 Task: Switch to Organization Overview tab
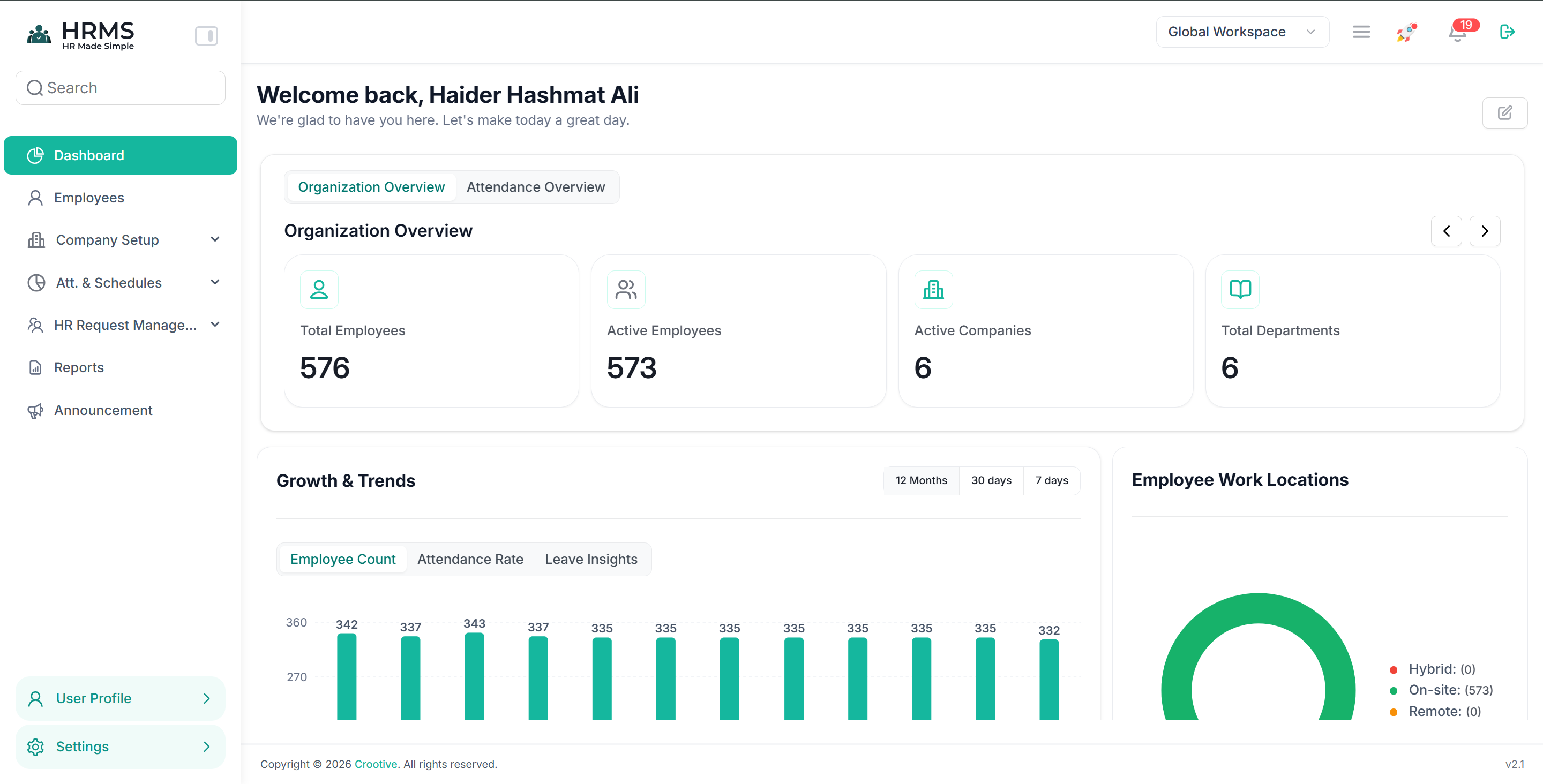pos(371,187)
